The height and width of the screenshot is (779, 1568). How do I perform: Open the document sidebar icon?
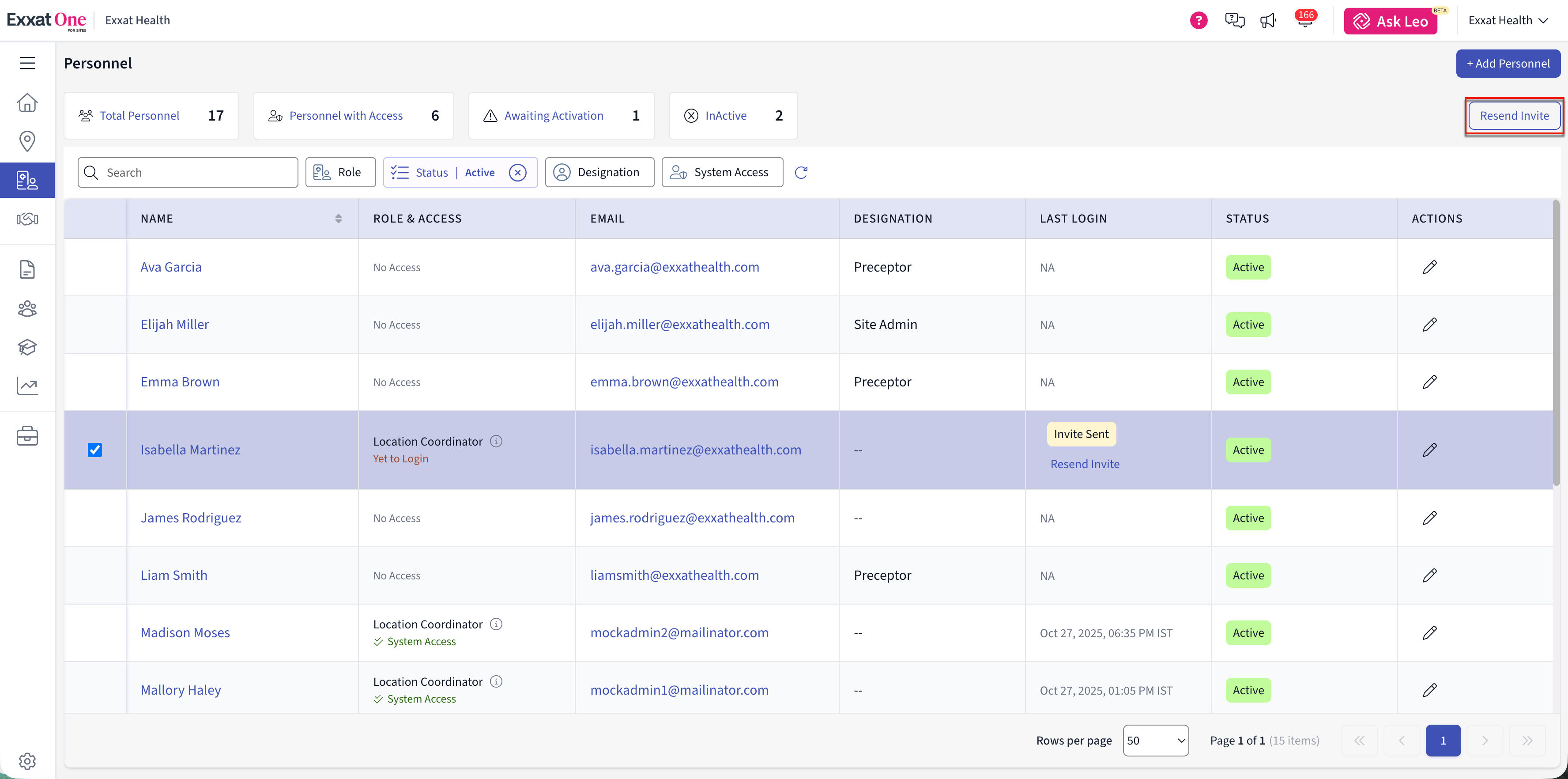click(x=27, y=269)
